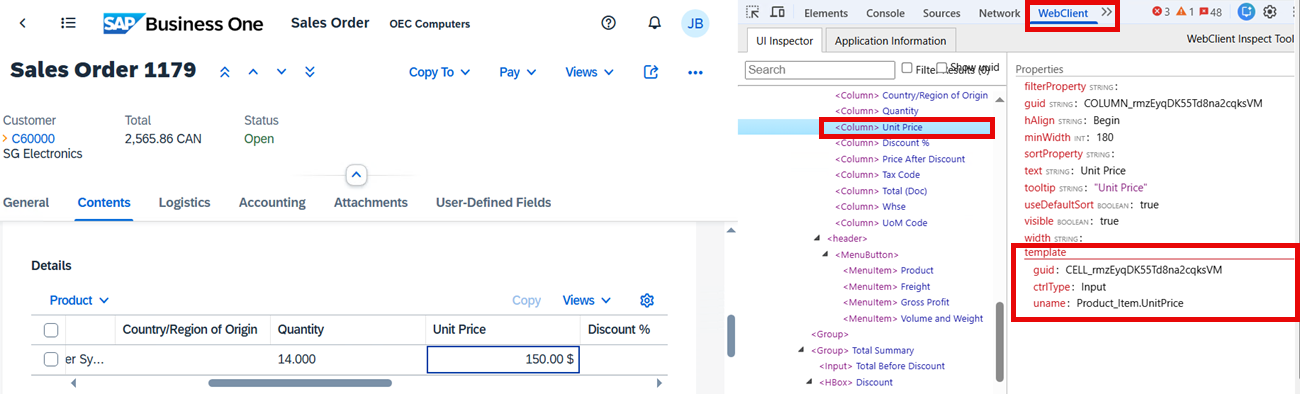Click the Unit Price cell 150.00 $
This screenshot has width=1300, height=394.
pyautogui.click(x=503, y=359)
